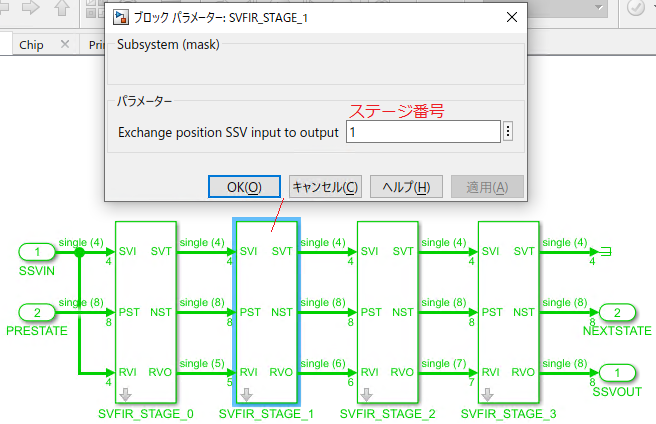Click the SVFIR_STAGE_0 block name label
The height and width of the screenshot is (424, 656).
pyautogui.click(x=146, y=414)
